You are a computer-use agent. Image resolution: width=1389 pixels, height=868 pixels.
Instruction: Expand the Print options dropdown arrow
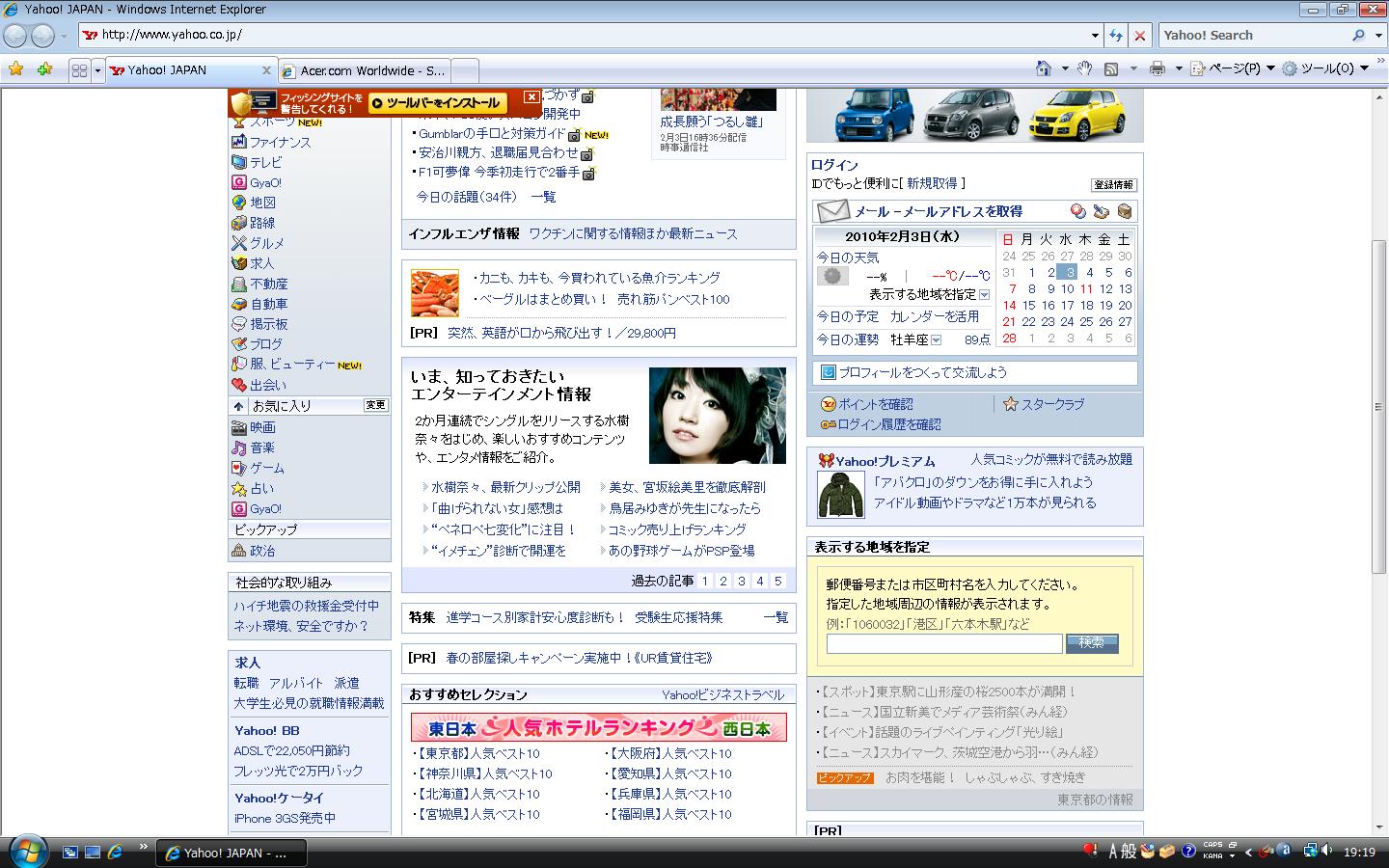click(x=1179, y=68)
